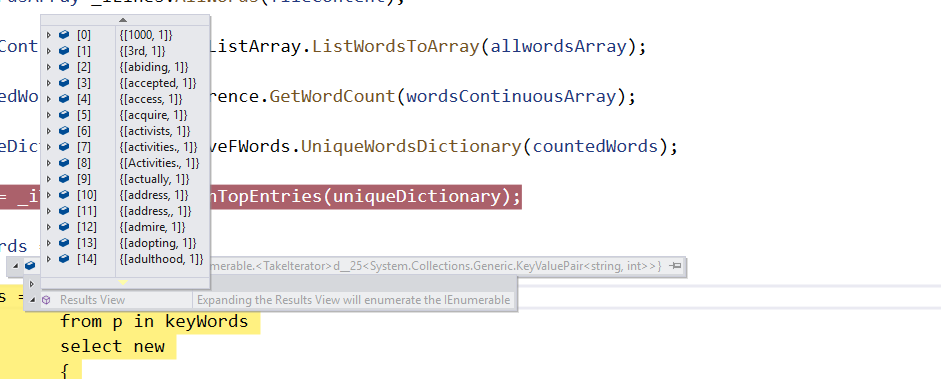Expand entry [1] with 3rd value
941x379 pixels.
[49, 51]
